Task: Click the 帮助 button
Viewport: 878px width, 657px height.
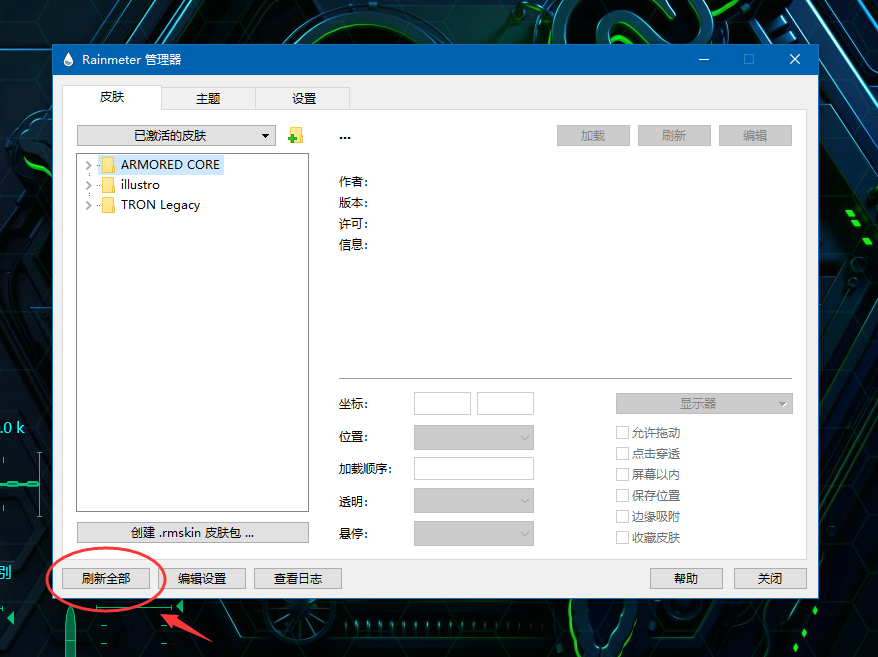Action: (x=686, y=578)
